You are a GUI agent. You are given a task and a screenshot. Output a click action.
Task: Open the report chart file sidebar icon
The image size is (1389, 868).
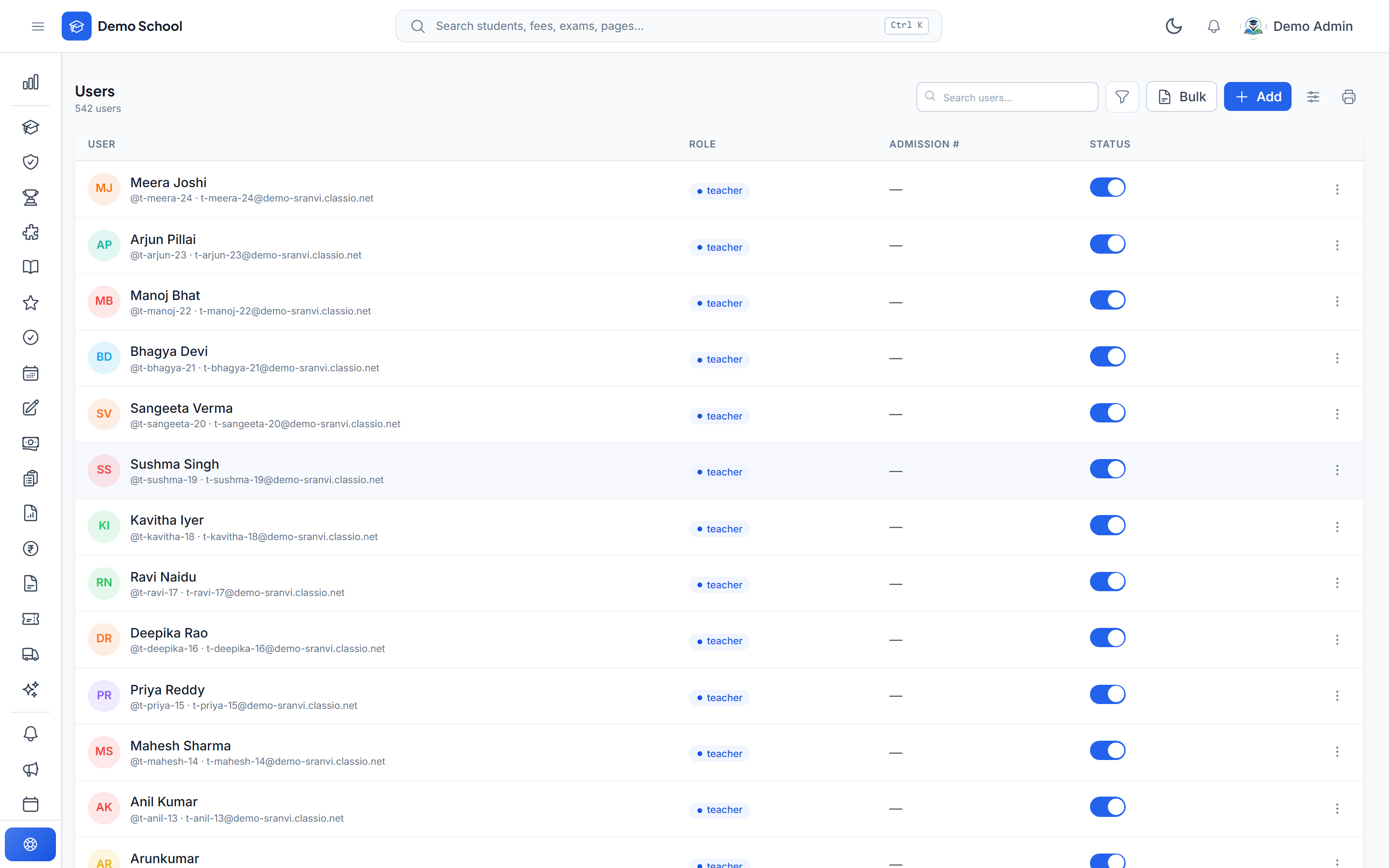coord(30,513)
